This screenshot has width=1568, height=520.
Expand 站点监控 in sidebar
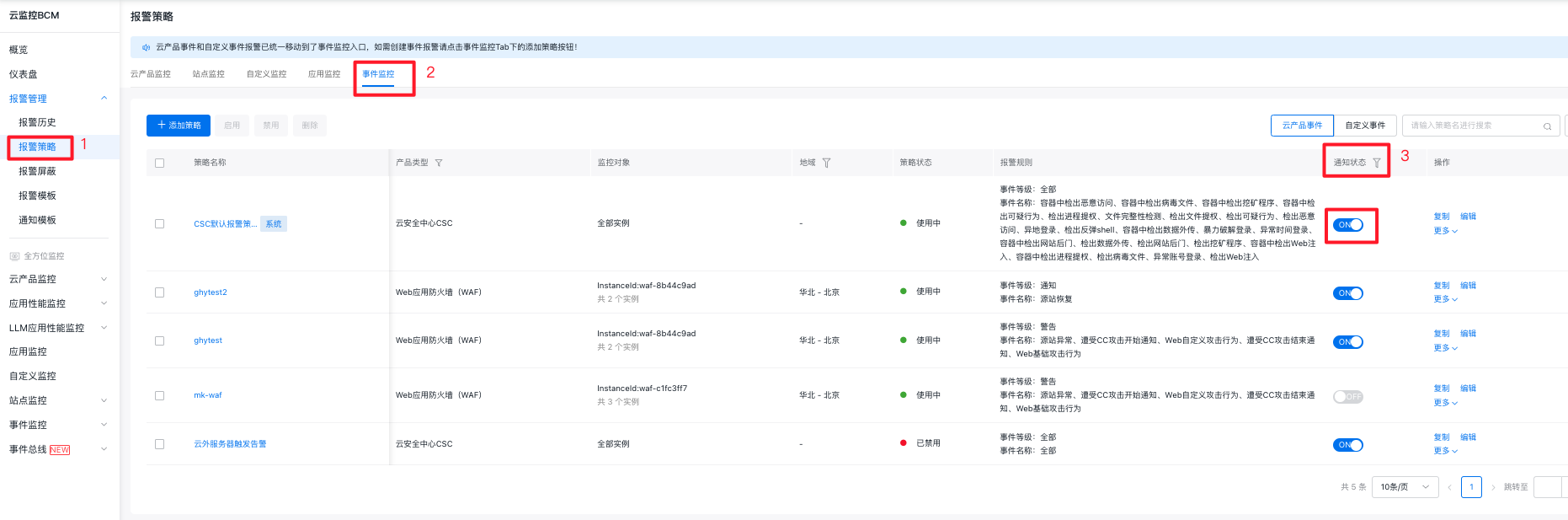point(104,400)
